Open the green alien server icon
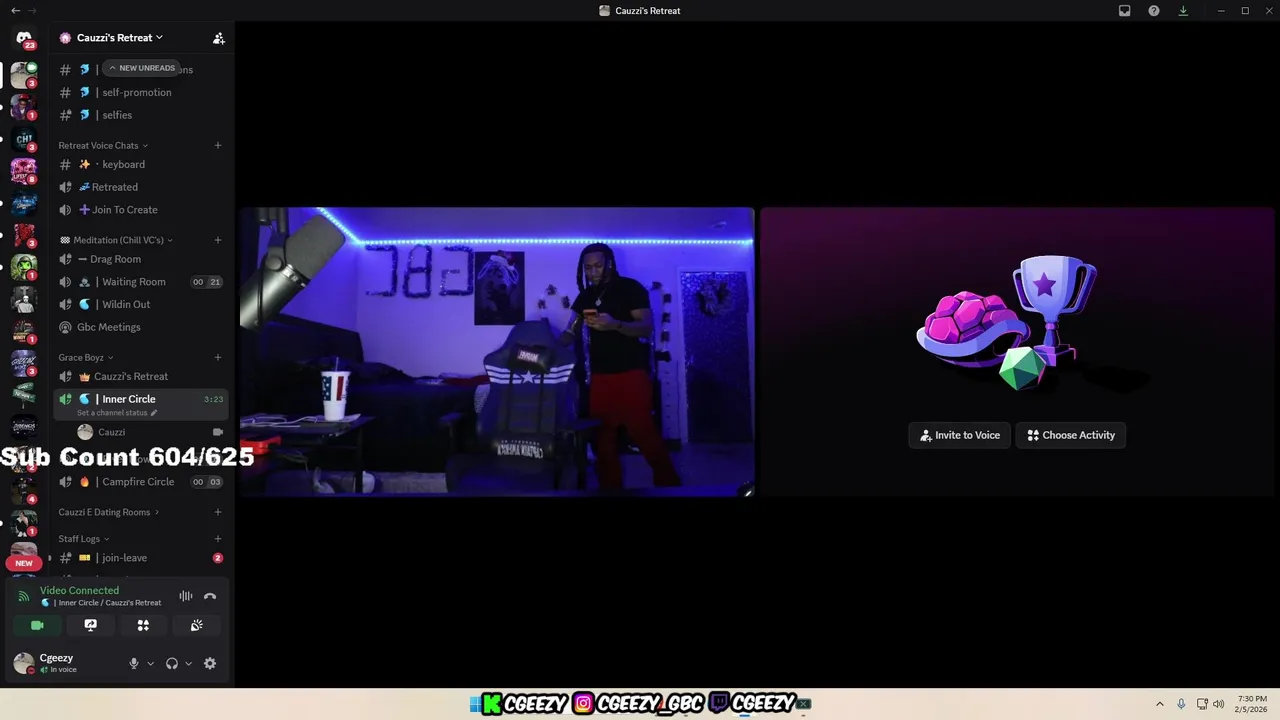This screenshot has height=720, width=1280. pyautogui.click(x=24, y=267)
